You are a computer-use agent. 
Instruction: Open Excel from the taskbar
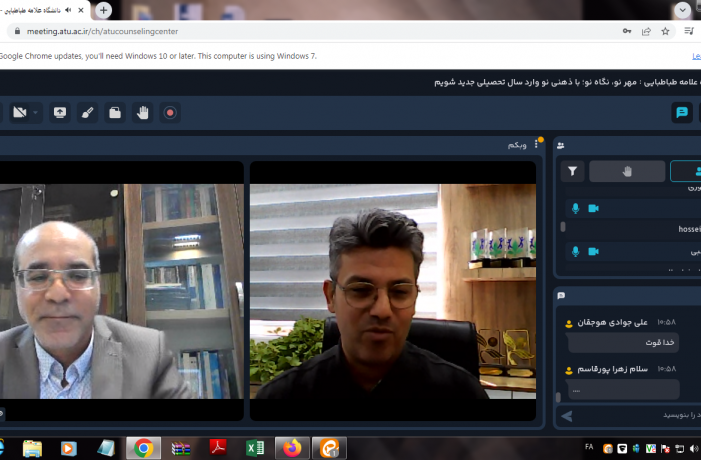coord(255,448)
